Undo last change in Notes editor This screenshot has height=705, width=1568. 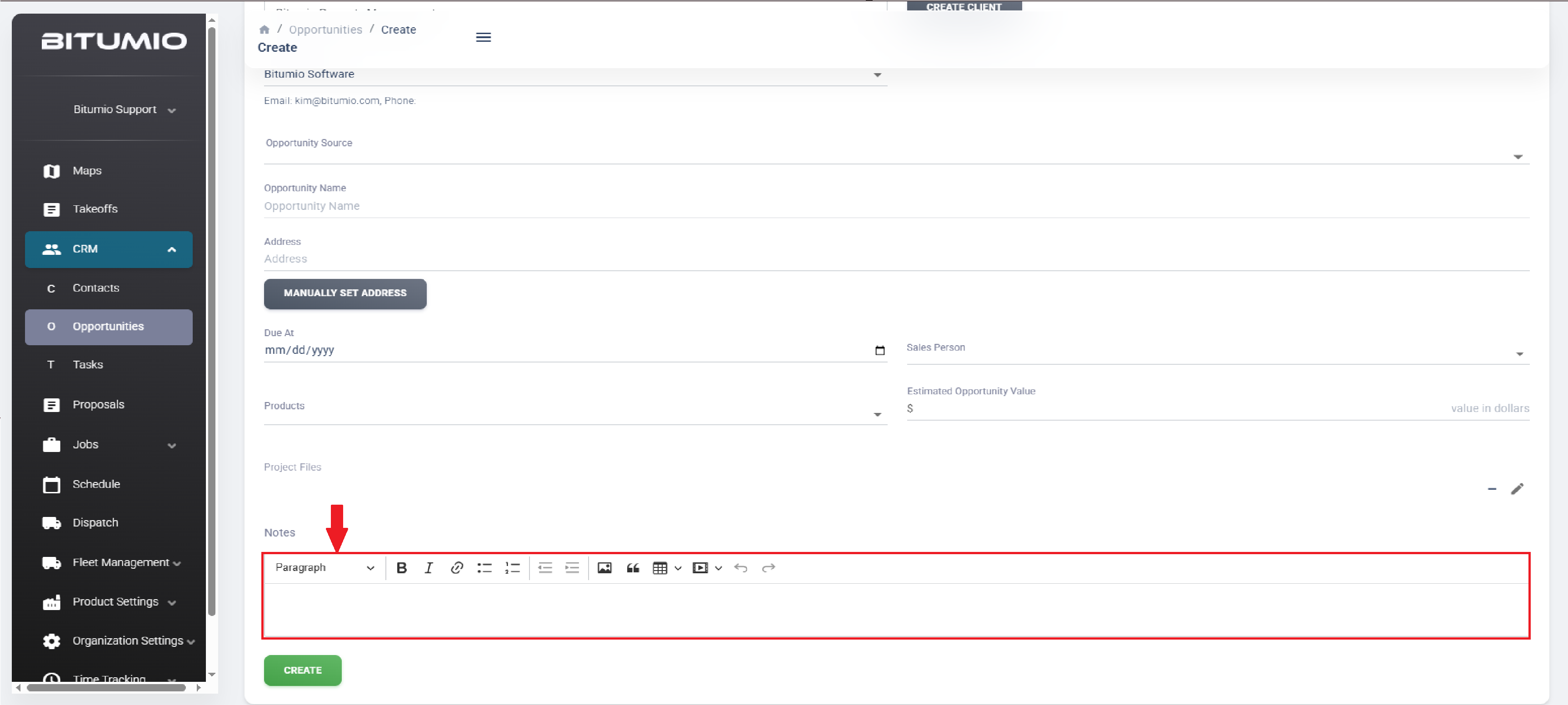(x=741, y=568)
